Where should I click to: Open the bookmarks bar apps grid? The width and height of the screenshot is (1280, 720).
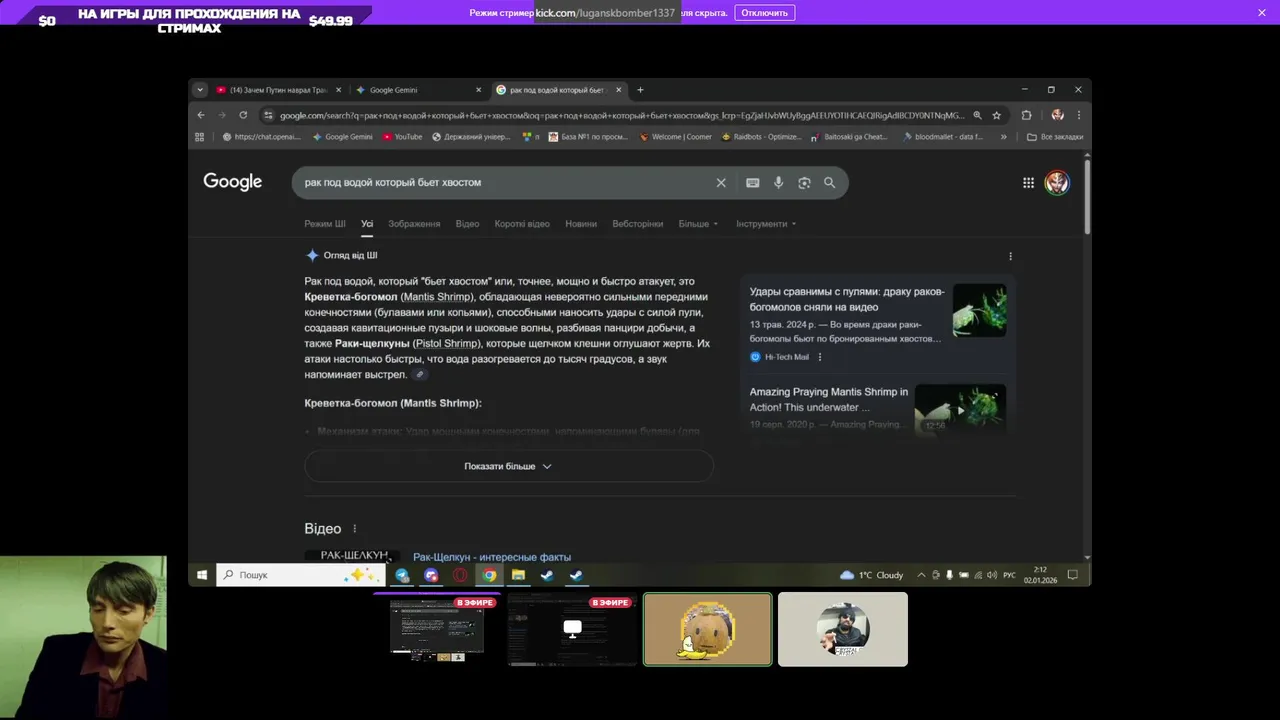click(x=200, y=137)
